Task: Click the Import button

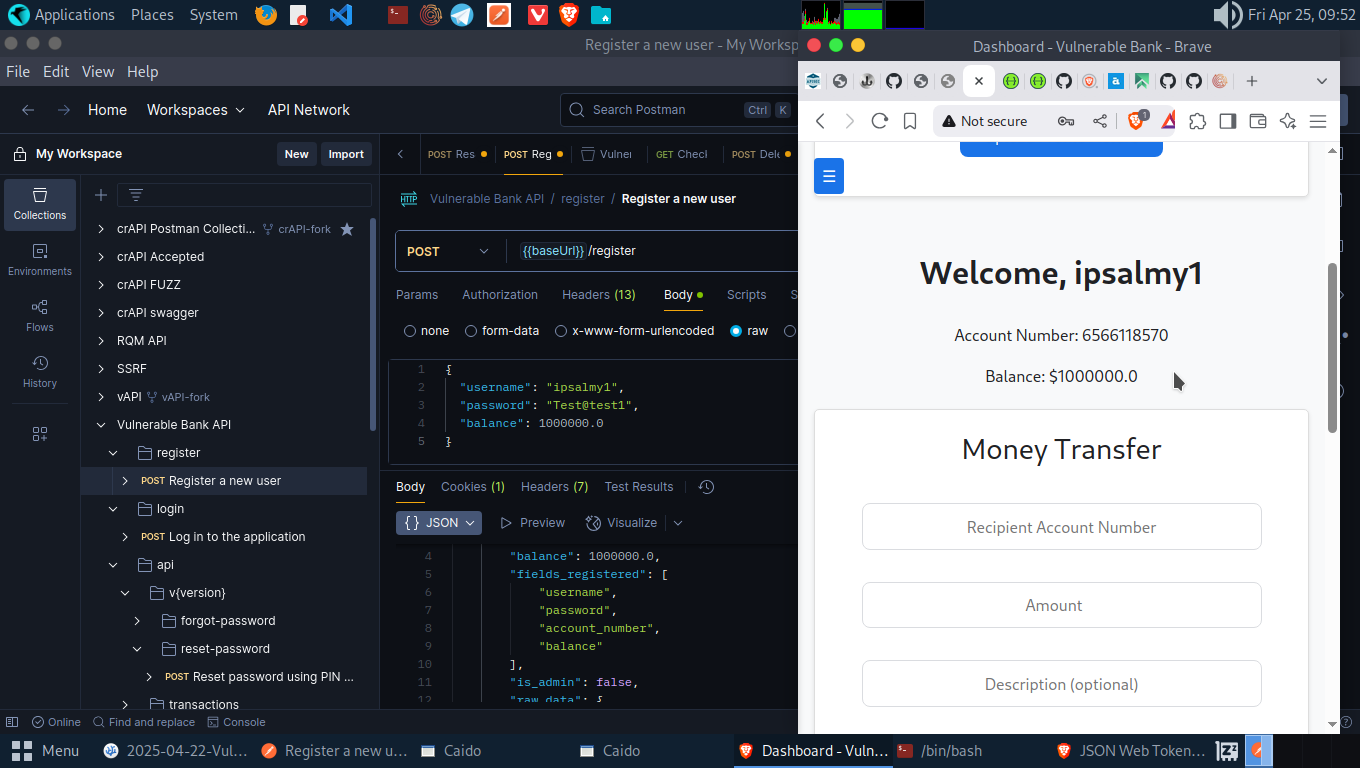Action: (346, 154)
